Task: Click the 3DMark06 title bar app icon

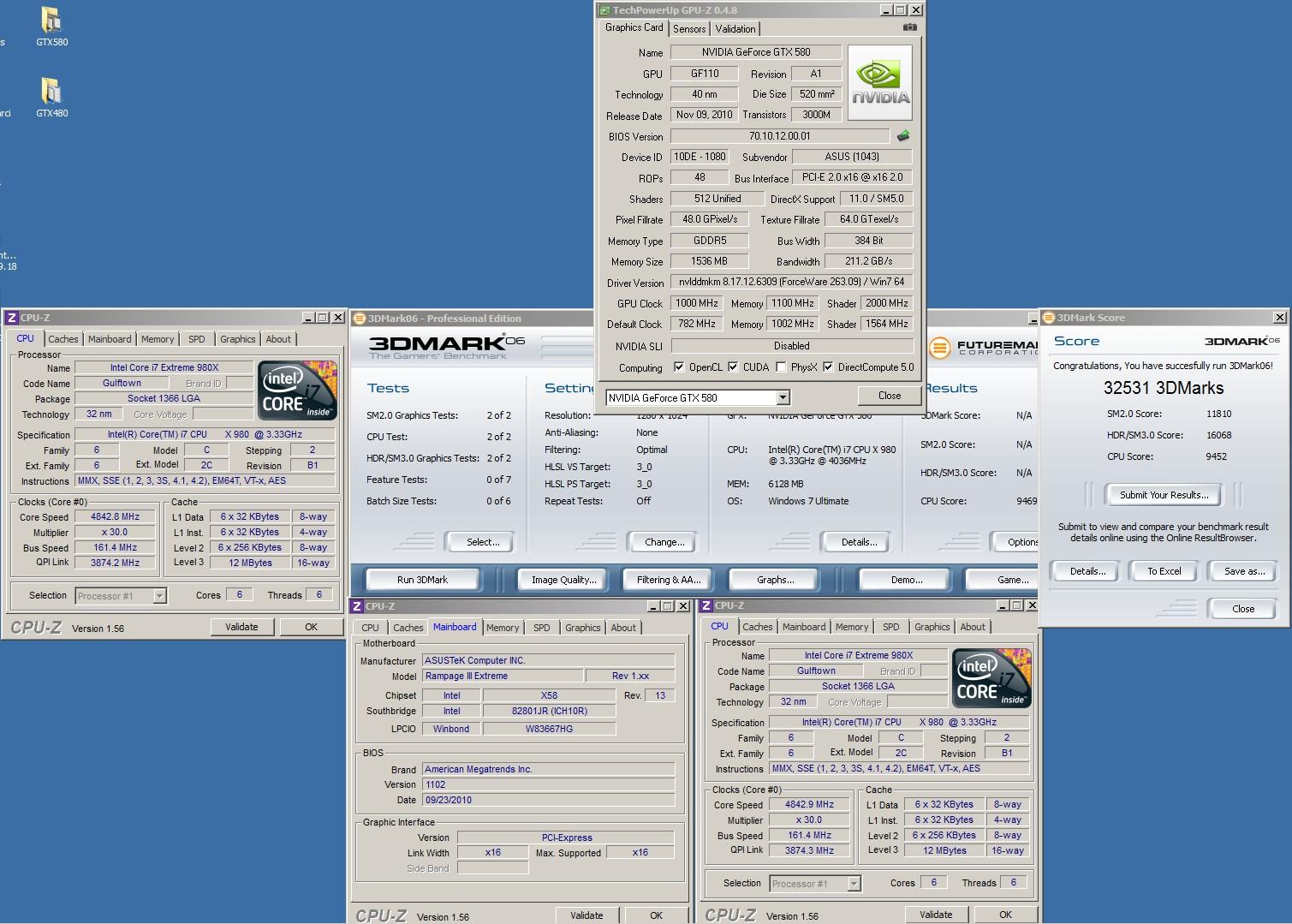Action: pos(360,318)
